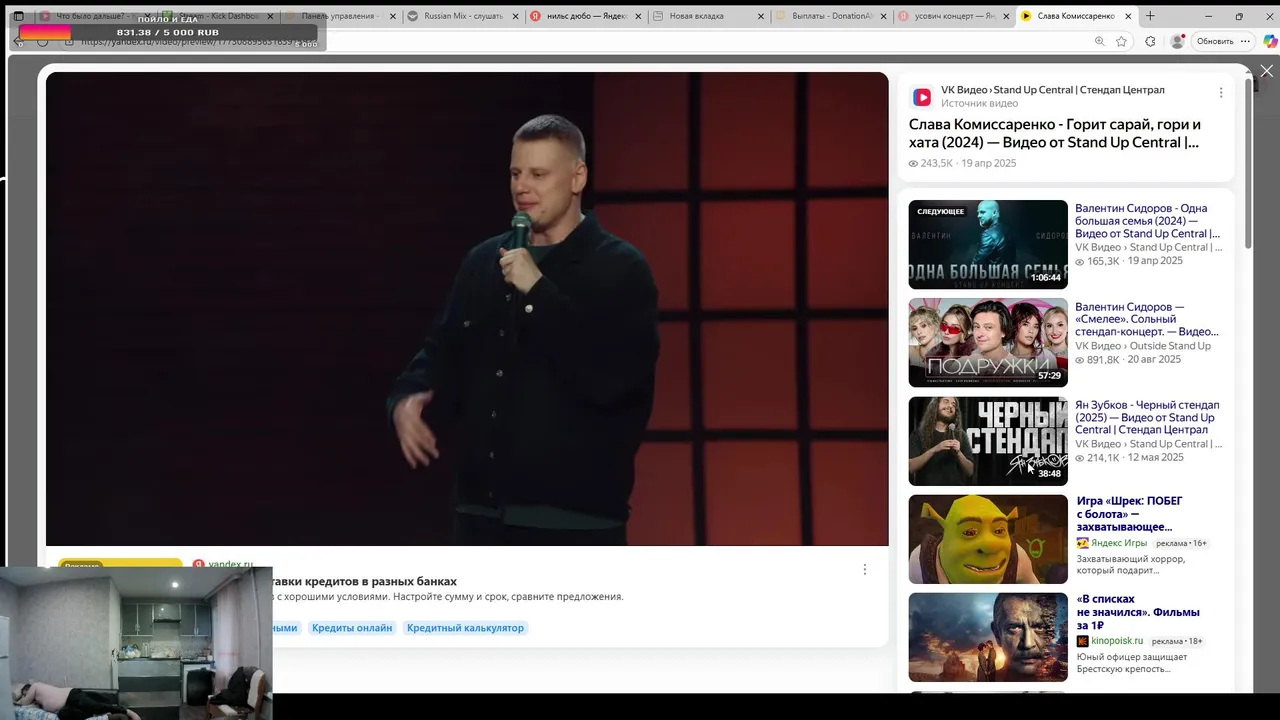Close the video preview overlay with the X
The height and width of the screenshot is (720, 1280).
coord(1266,71)
